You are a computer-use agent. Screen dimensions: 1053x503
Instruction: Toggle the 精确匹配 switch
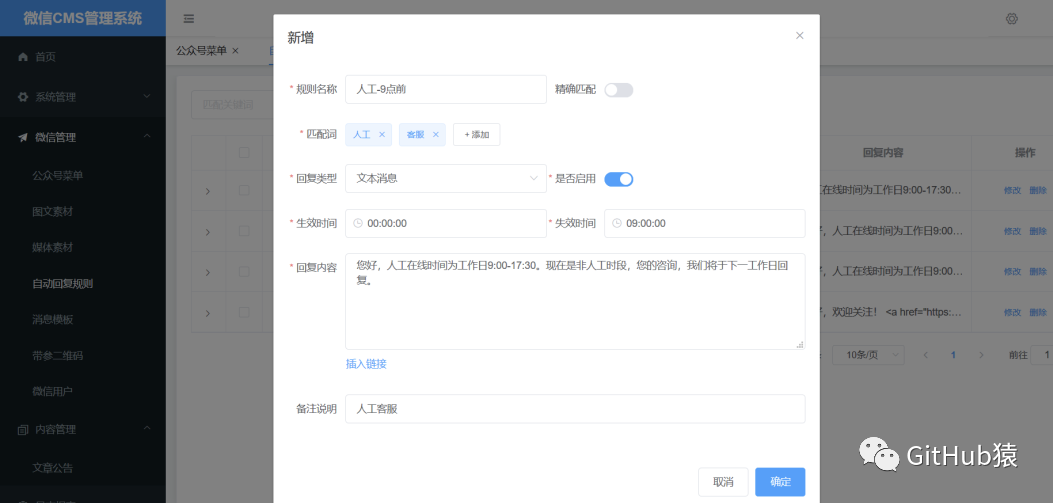[x=619, y=90]
